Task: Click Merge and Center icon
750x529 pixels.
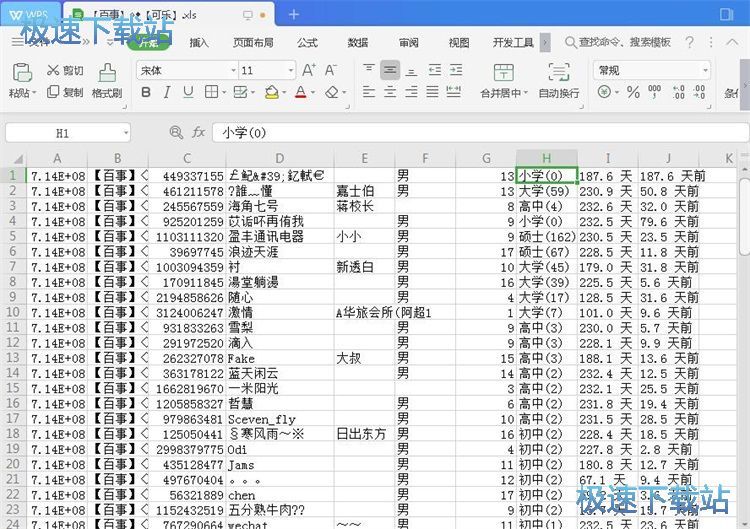Action: point(503,72)
